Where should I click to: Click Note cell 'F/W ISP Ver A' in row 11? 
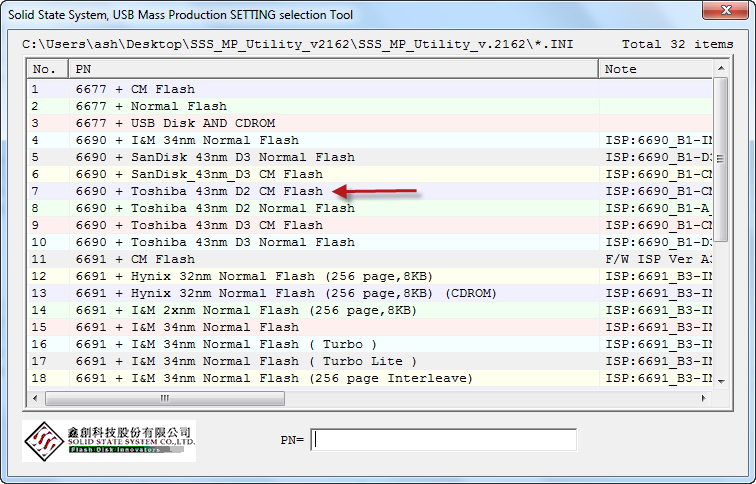click(656, 259)
